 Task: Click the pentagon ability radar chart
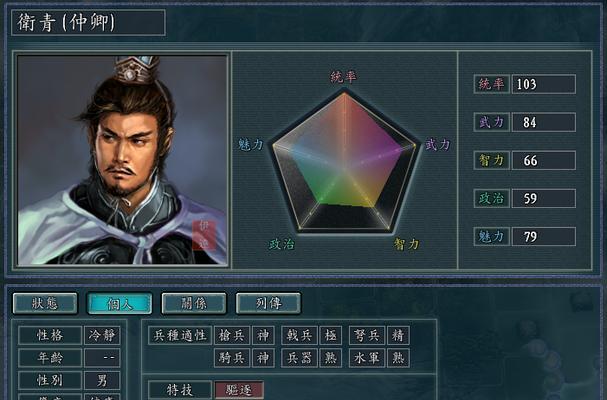(344, 162)
